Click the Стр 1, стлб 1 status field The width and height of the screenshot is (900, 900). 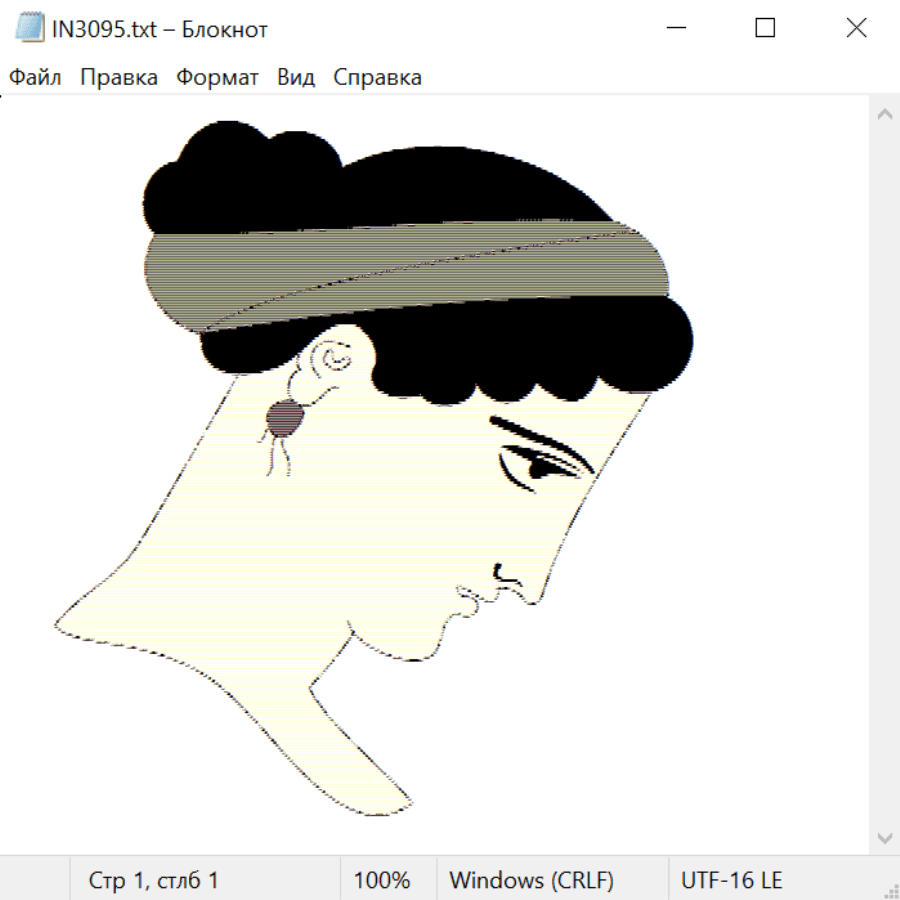(x=154, y=880)
